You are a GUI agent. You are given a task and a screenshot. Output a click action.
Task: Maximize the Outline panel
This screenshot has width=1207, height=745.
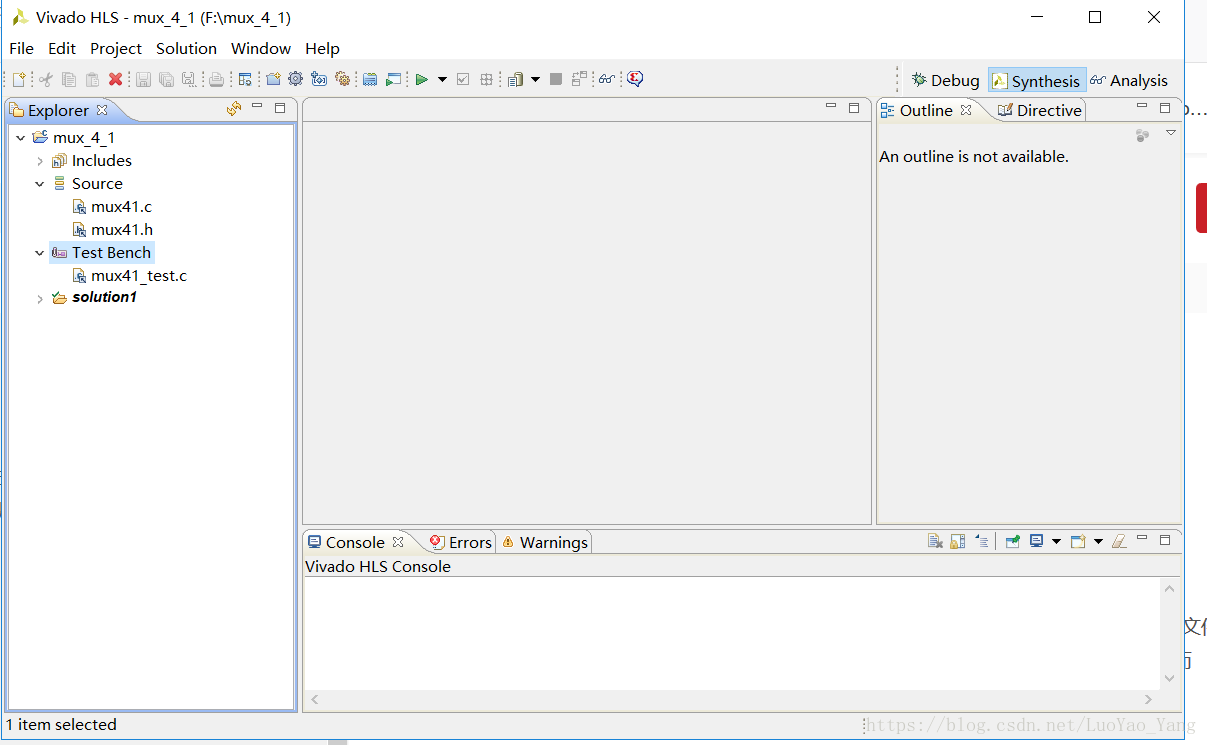[x=1165, y=107]
